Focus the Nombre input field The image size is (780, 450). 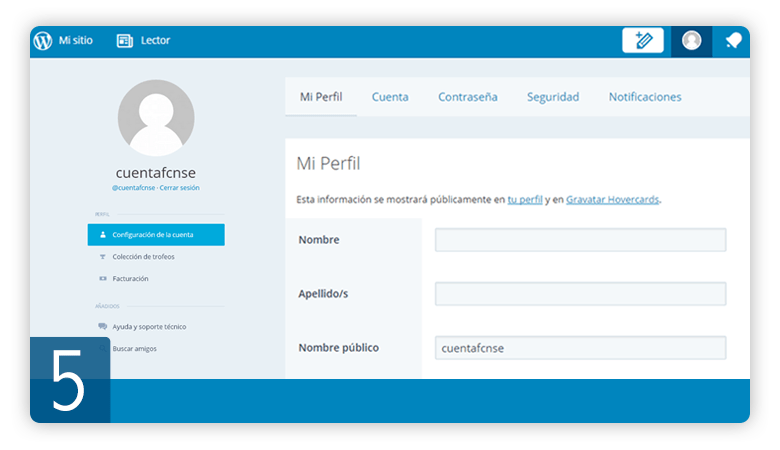tap(581, 240)
